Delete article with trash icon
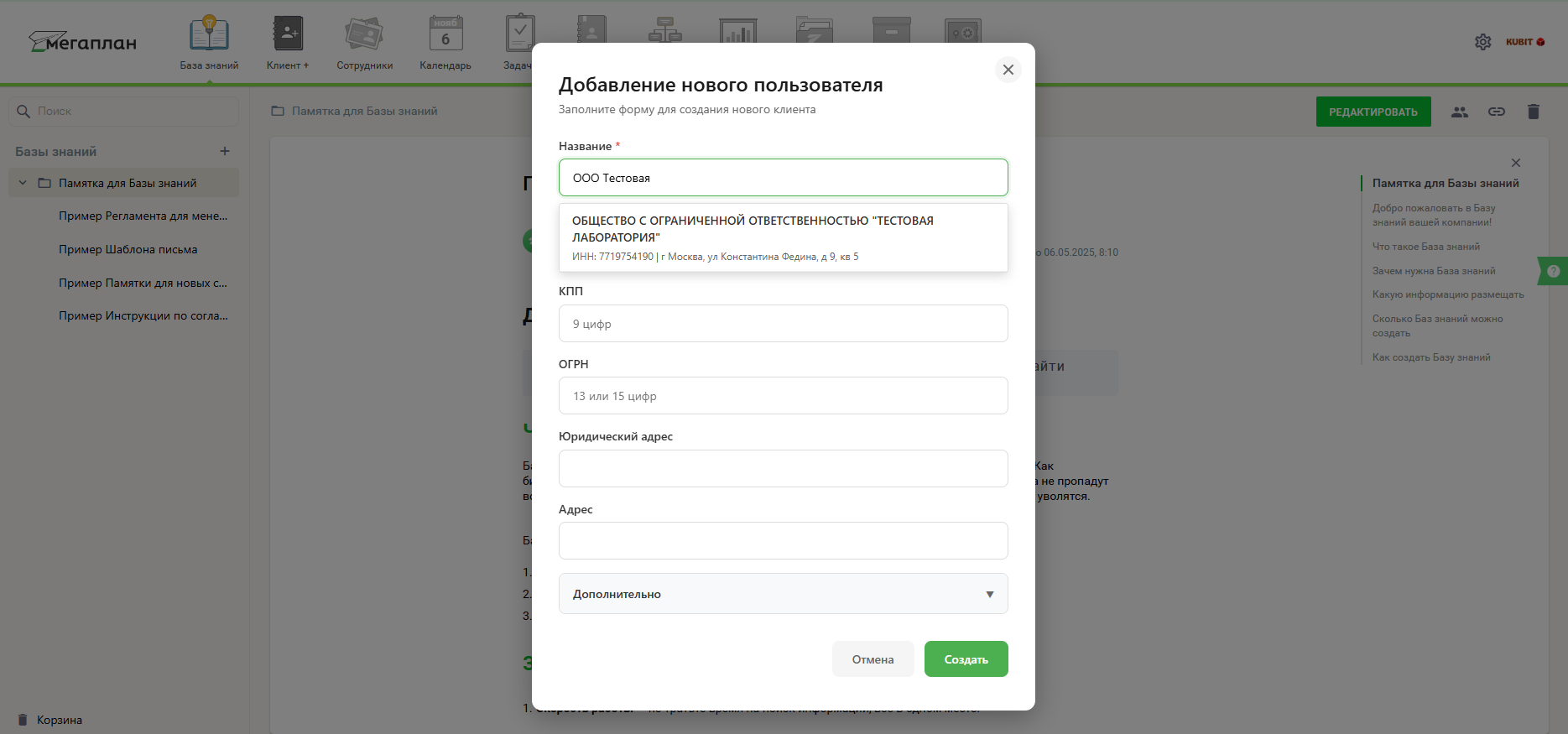 coord(1533,112)
